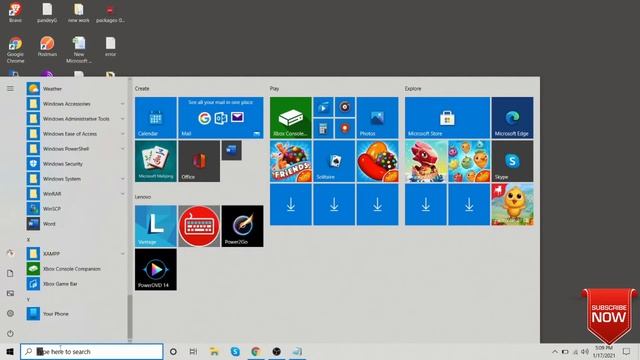Launch Candy Crush Saga tile
The image size is (640, 360).
(377, 161)
